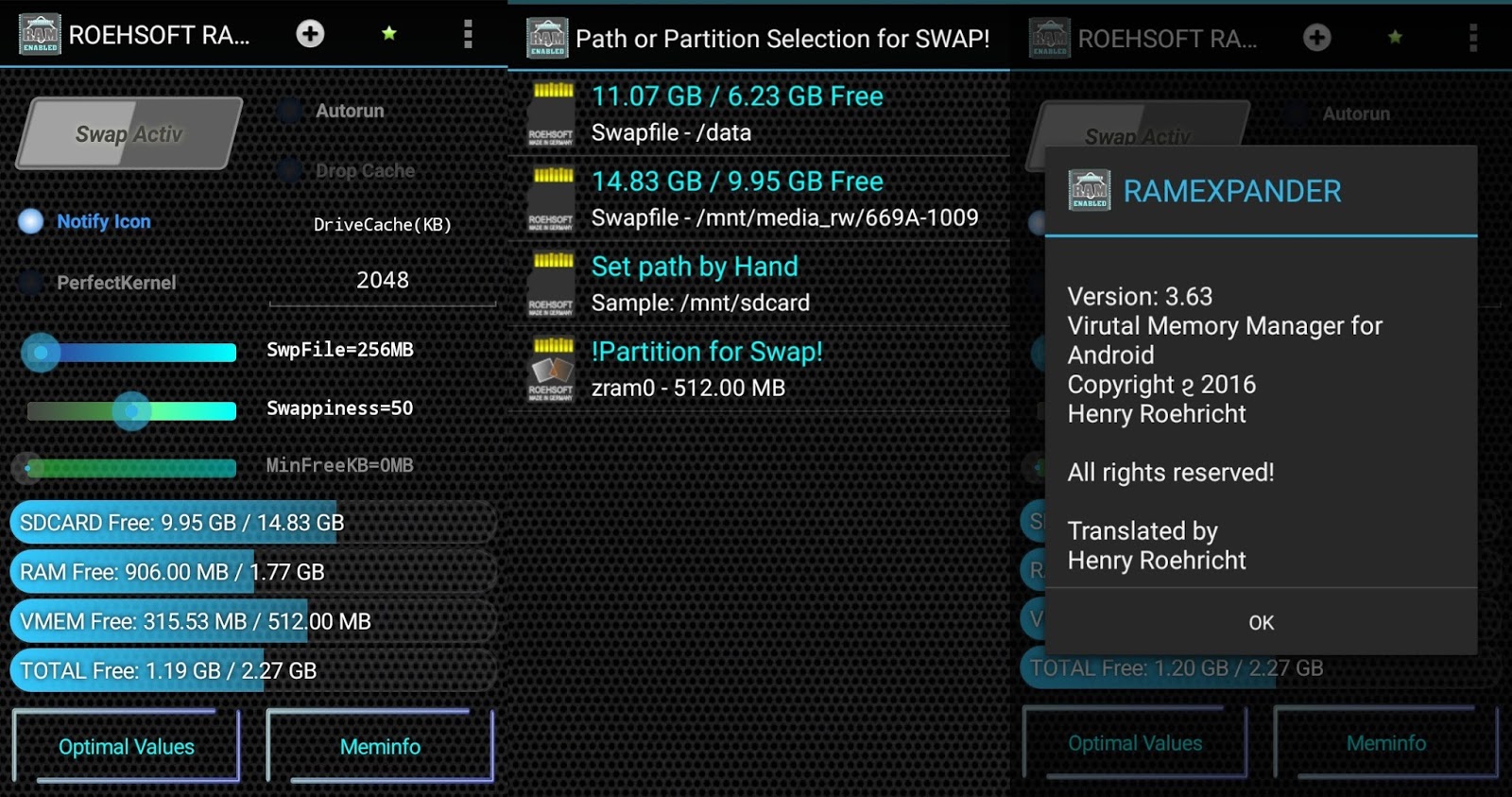Tap the SD card icon for /mnt/media_rw swapfile

[x=552, y=199]
